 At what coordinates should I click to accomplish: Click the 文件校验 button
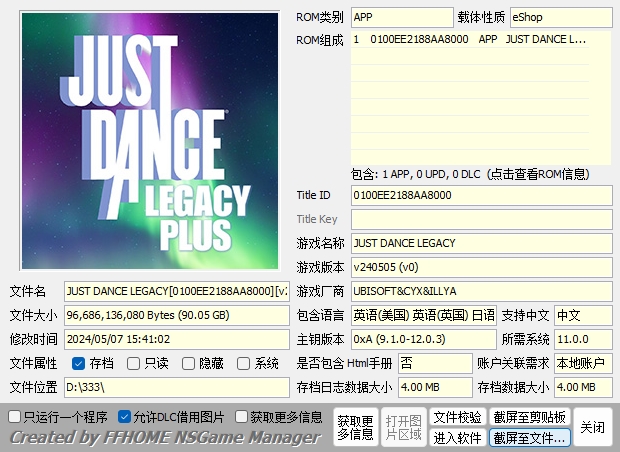(x=457, y=417)
